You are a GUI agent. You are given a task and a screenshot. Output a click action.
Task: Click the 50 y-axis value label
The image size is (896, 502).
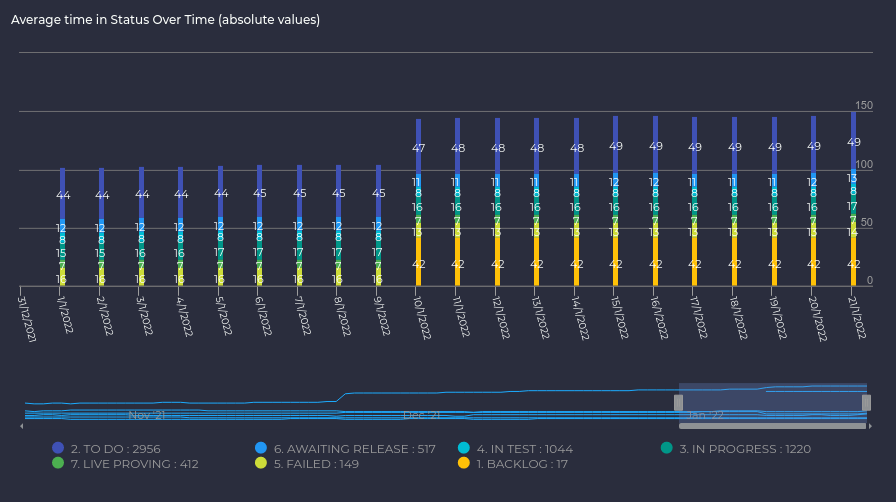(867, 222)
